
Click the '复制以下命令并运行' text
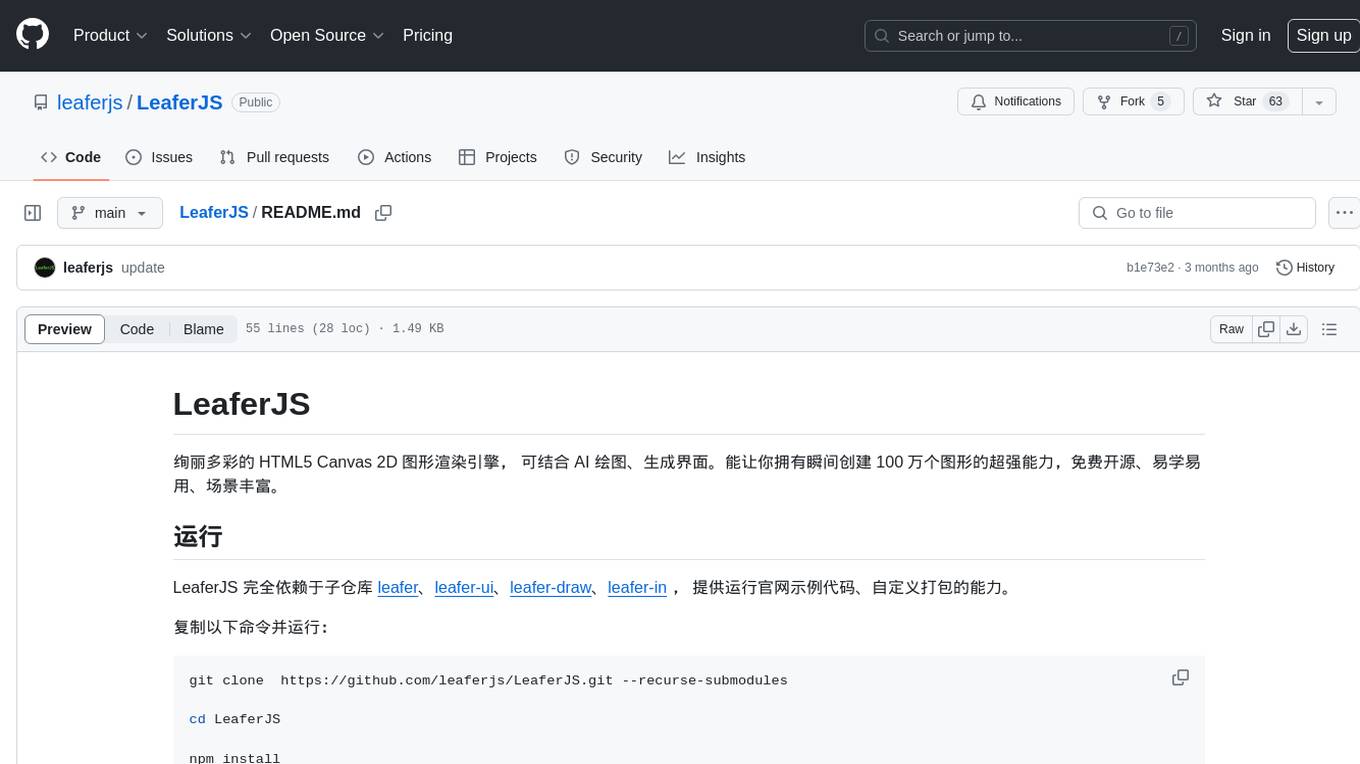tap(251, 627)
